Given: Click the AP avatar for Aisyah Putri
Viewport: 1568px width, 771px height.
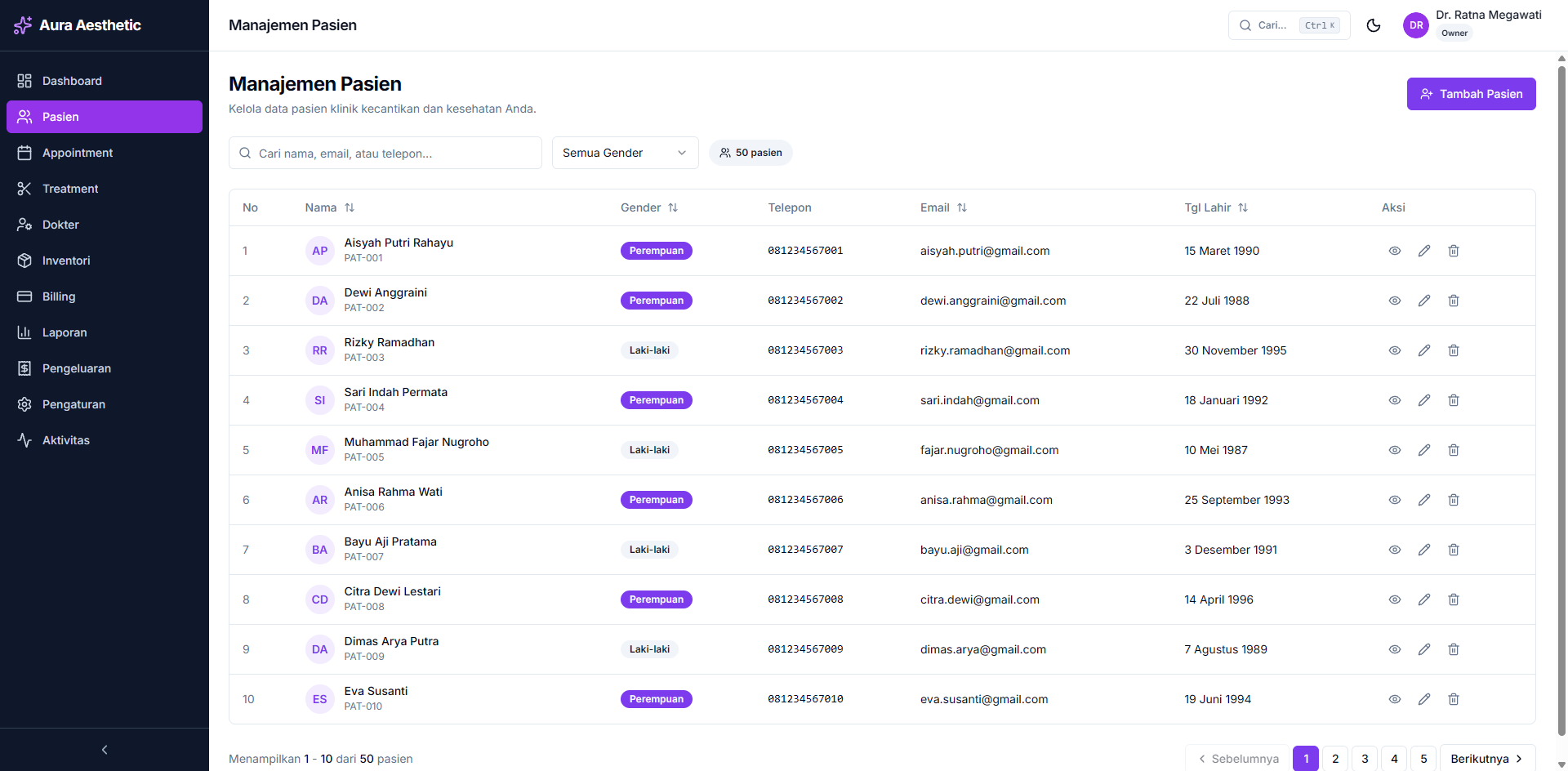Looking at the screenshot, I should (x=319, y=251).
